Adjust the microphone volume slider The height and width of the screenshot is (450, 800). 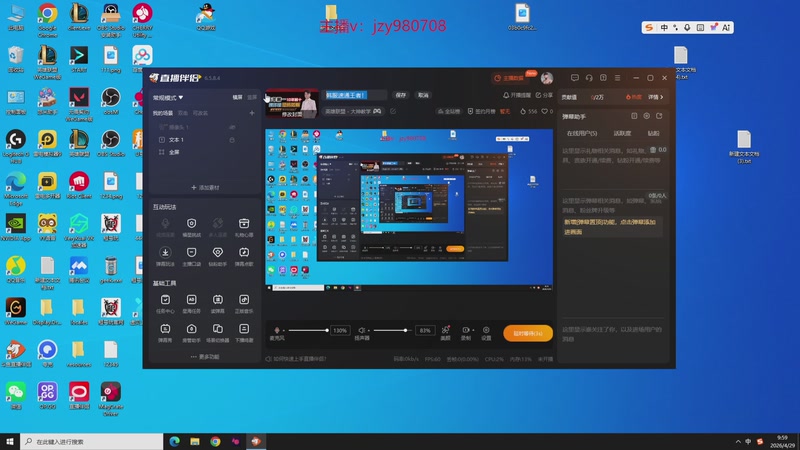[x=308, y=330]
